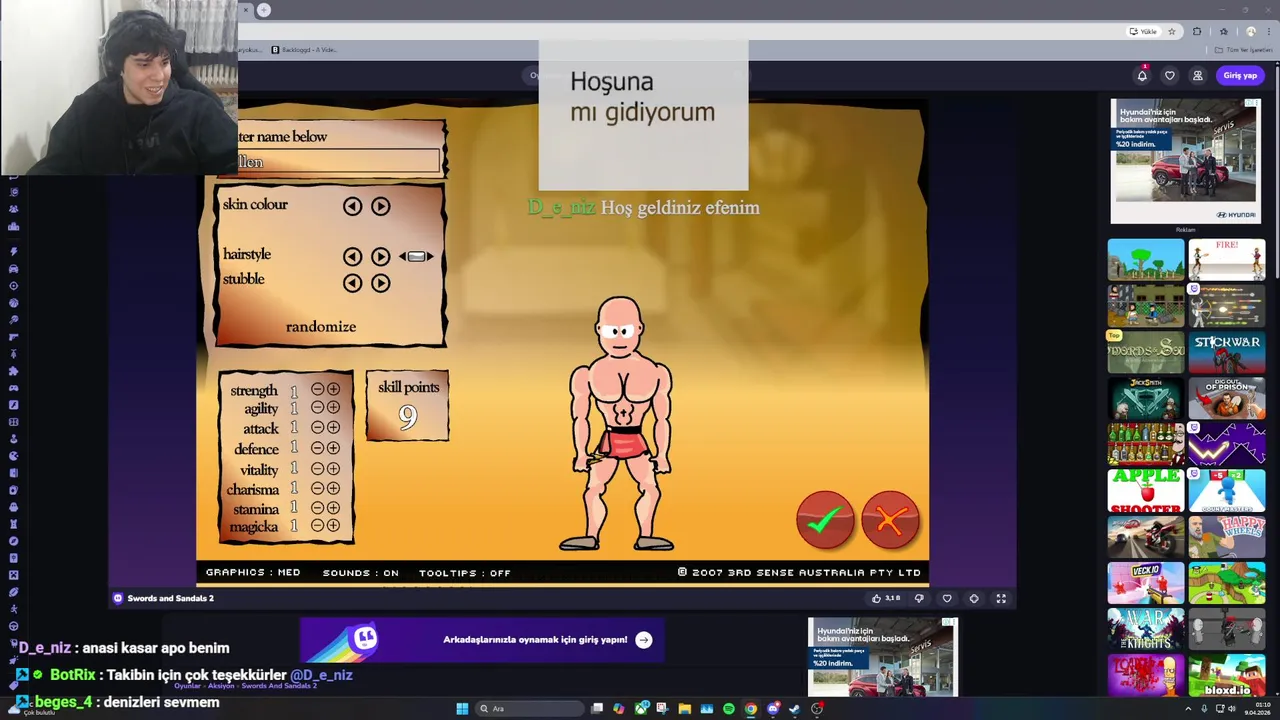Enter fullscreen mode for the game
Screen dimensions: 1280x720
[x=1001, y=598]
